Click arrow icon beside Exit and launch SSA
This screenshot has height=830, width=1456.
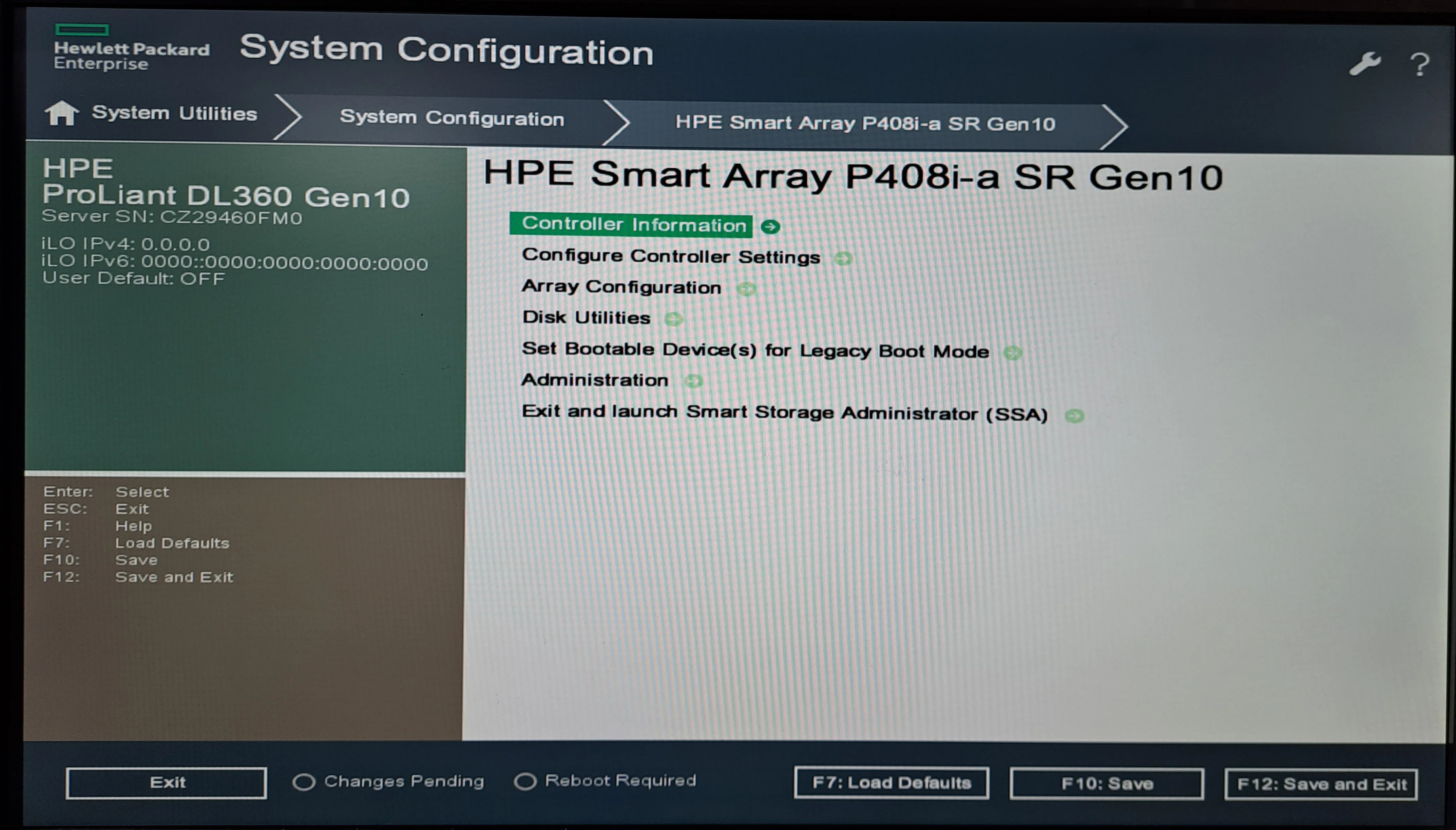(x=1074, y=416)
